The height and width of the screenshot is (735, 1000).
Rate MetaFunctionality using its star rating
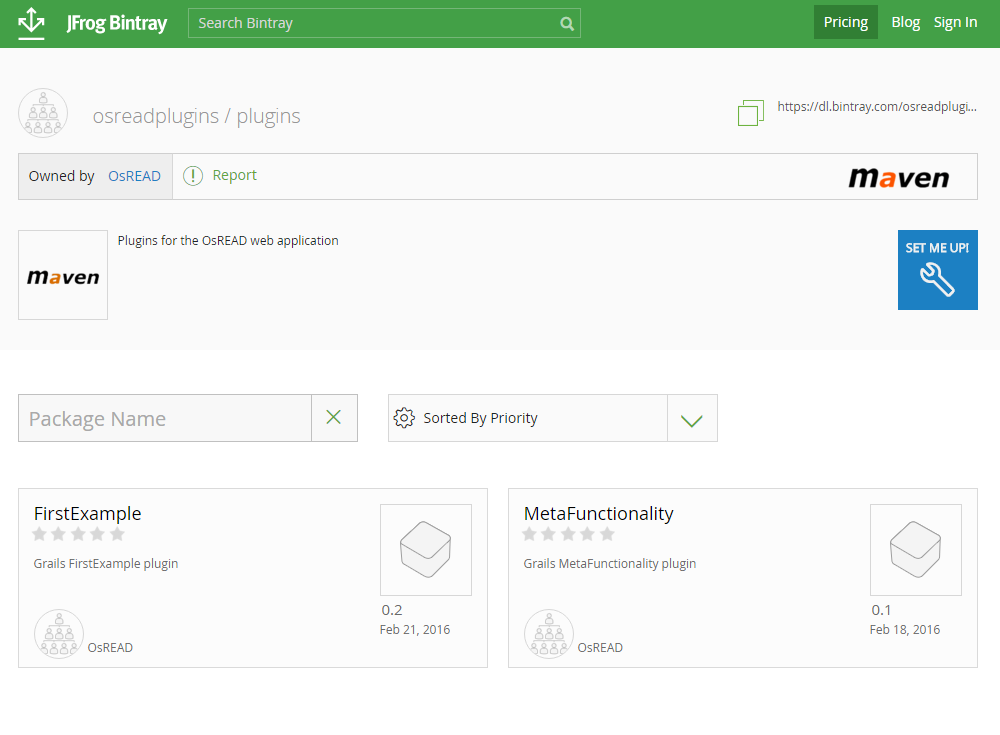[x=568, y=534]
